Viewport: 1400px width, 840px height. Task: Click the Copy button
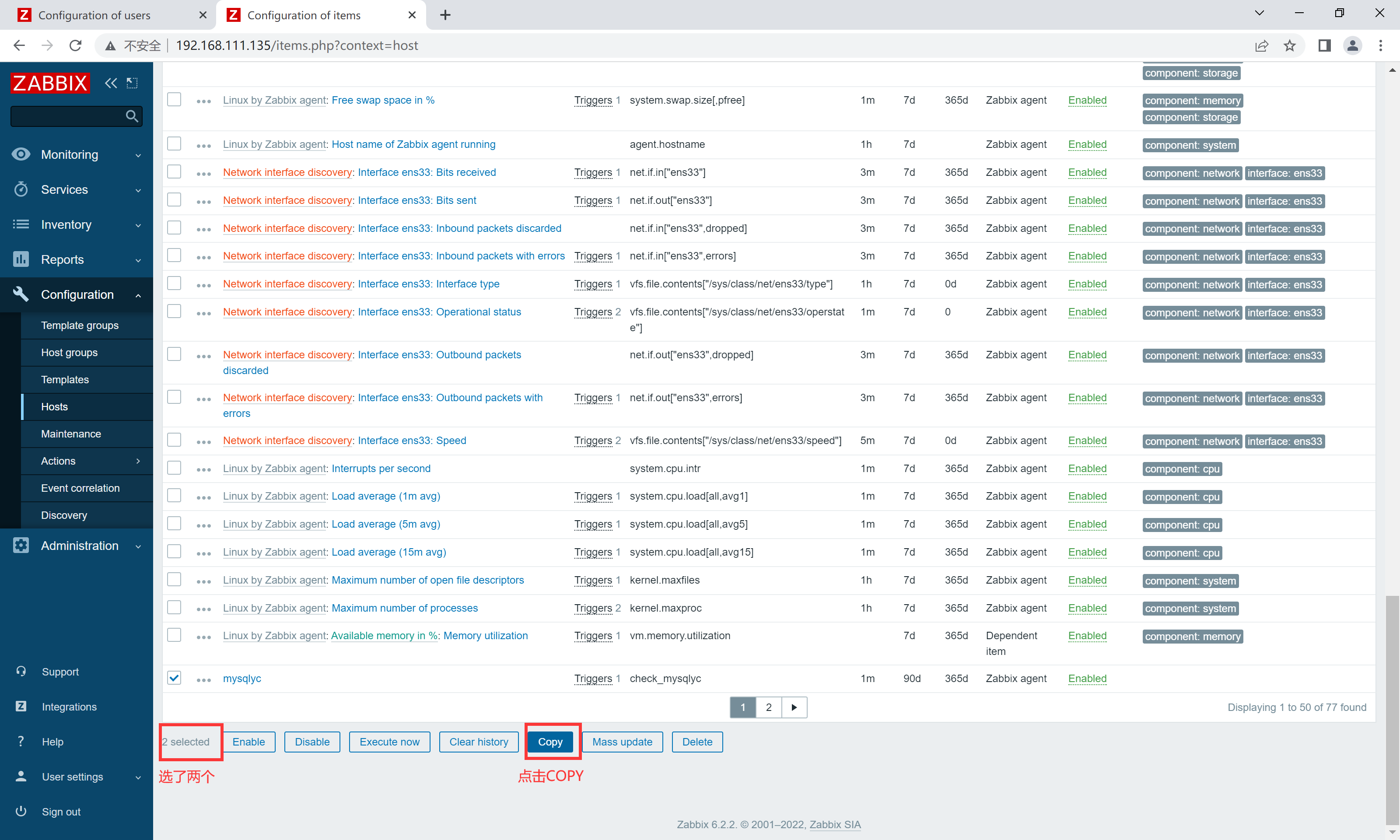point(550,742)
